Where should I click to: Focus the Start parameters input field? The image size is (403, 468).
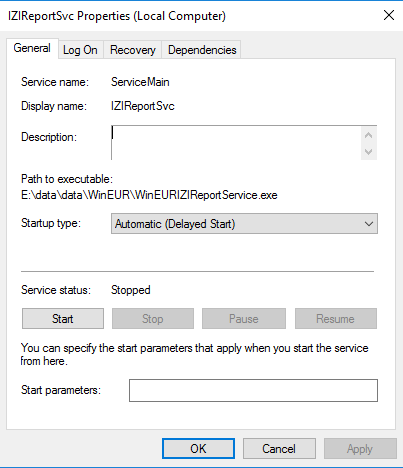[x=253, y=390]
